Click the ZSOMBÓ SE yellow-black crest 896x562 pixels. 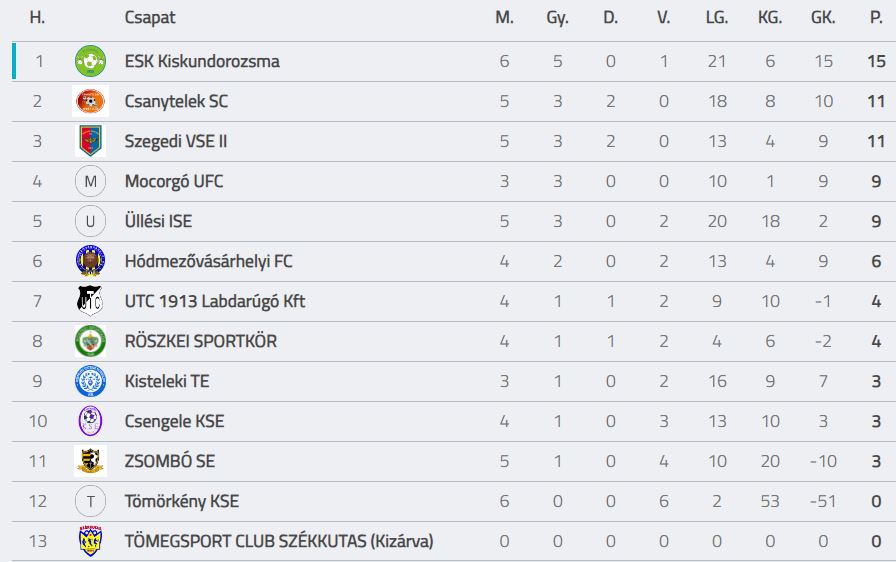90,461
